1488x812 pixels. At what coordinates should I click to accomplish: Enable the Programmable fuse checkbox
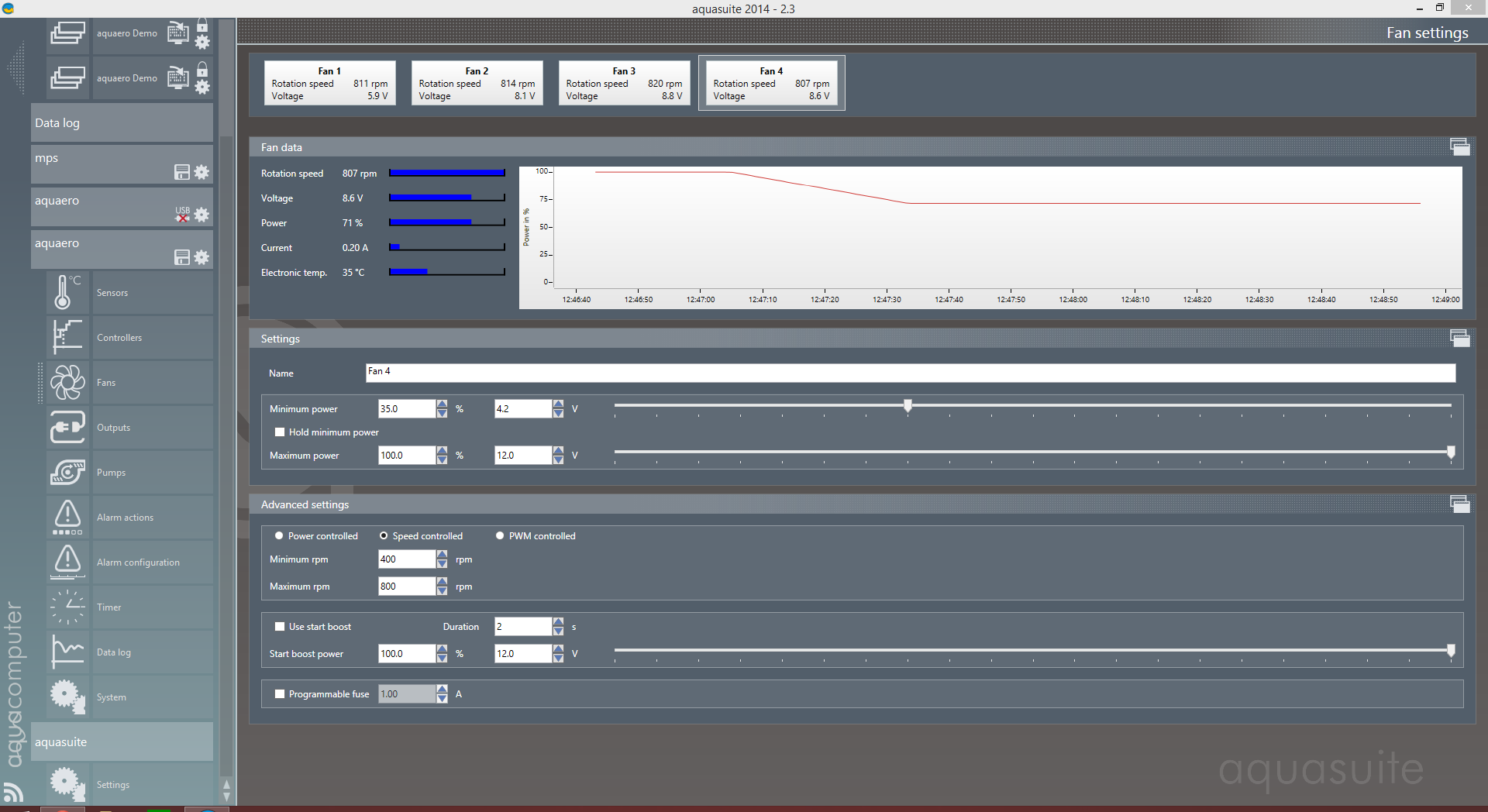click(x=280, y=694)
